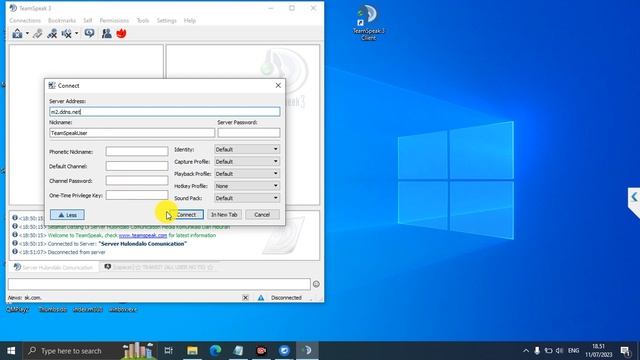
Task: Click the Disconnected from server log line
Action: (76, 252)
